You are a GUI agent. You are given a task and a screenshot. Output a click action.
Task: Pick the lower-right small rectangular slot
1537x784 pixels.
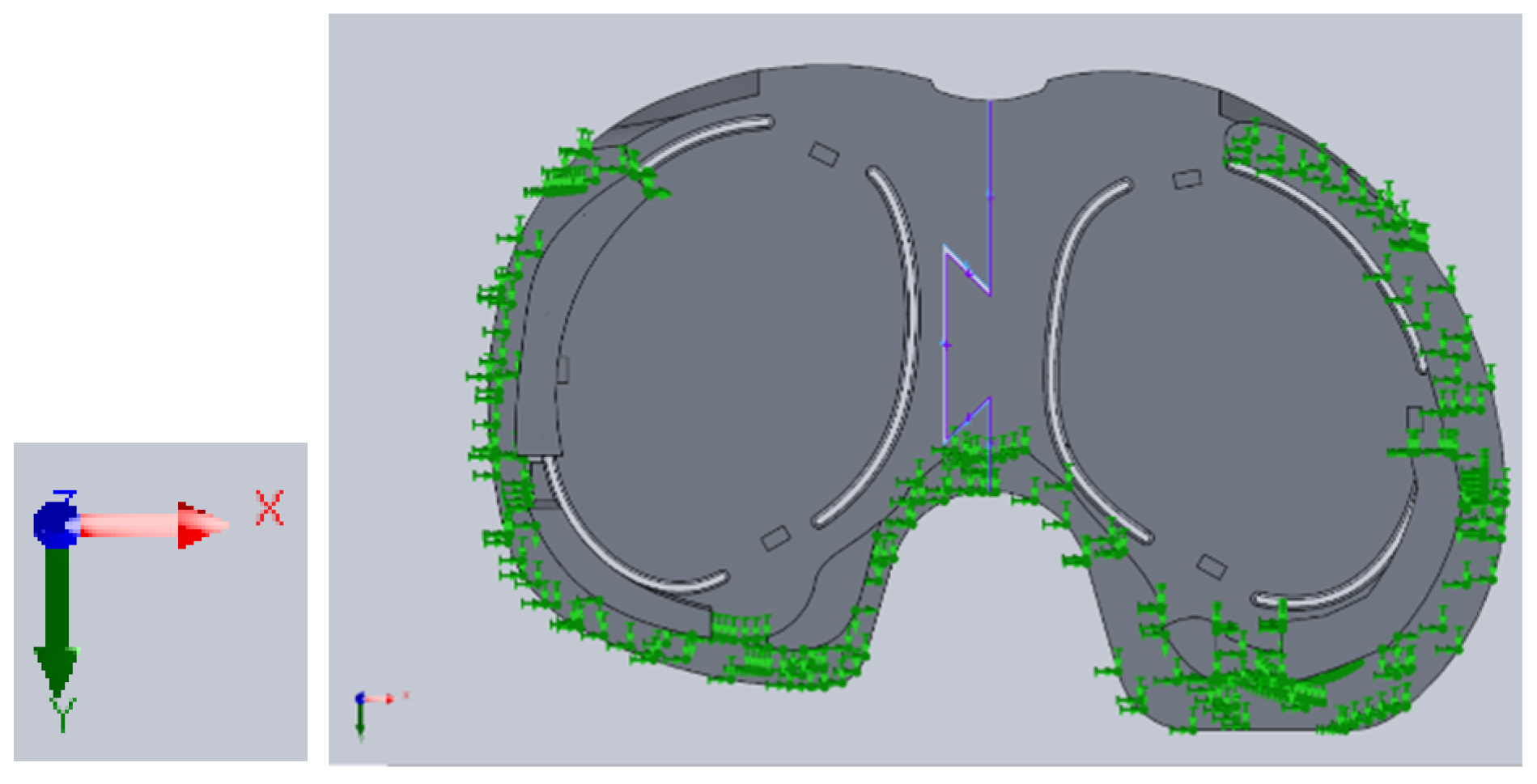tap(1211, 566)
